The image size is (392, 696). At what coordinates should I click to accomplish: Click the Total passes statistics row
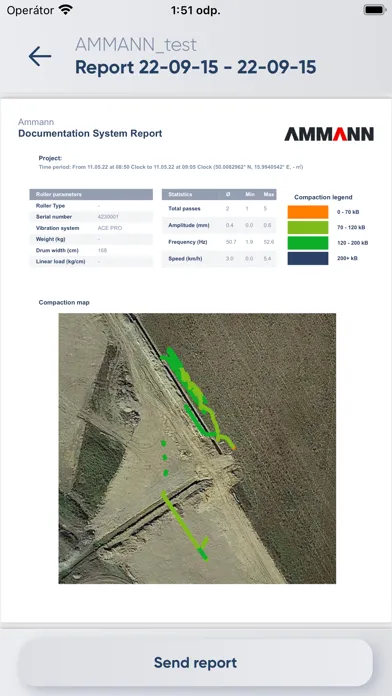click(x=219, y=209)
